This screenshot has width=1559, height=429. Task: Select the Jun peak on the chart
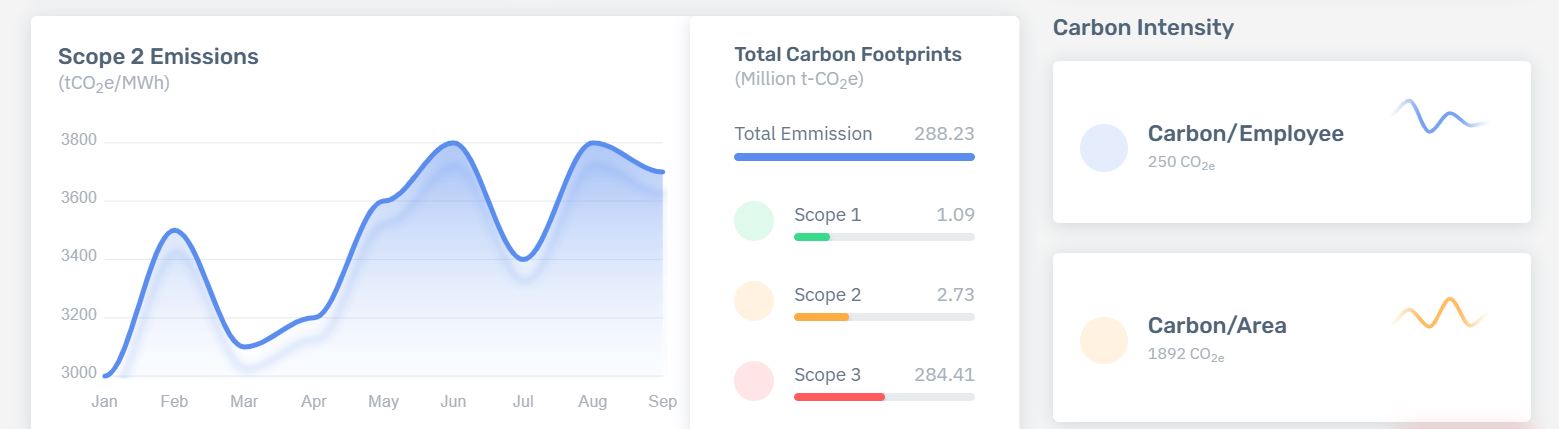point(453,143)
